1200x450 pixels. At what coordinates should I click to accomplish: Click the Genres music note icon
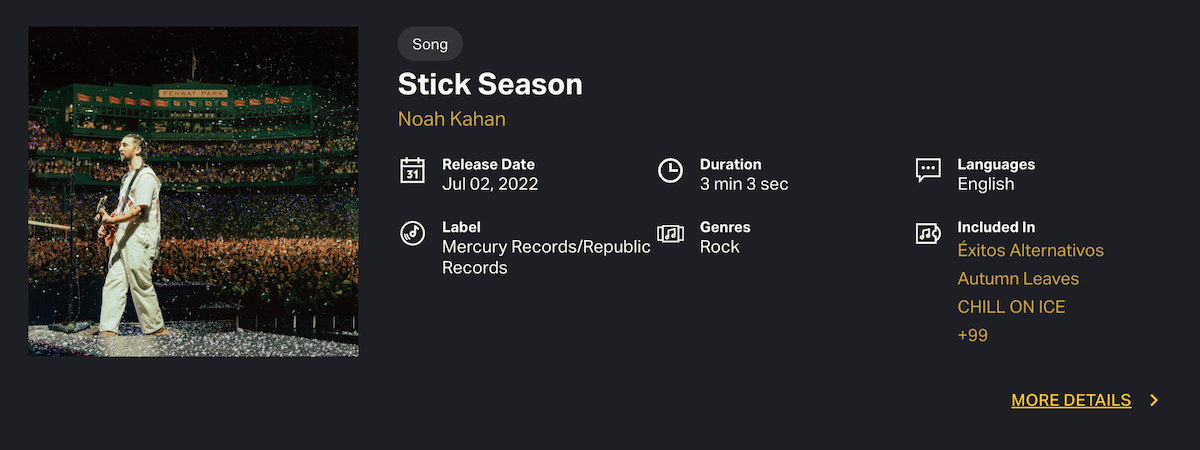click(x=670, y=233)
